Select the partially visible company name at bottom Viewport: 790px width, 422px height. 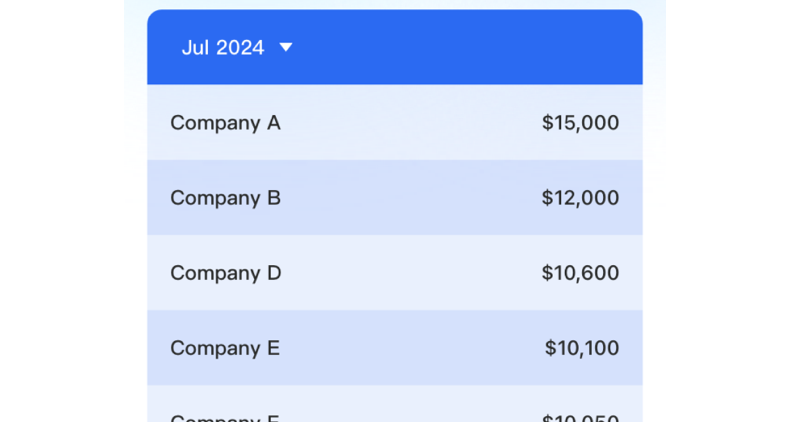[x=224, y=417]
